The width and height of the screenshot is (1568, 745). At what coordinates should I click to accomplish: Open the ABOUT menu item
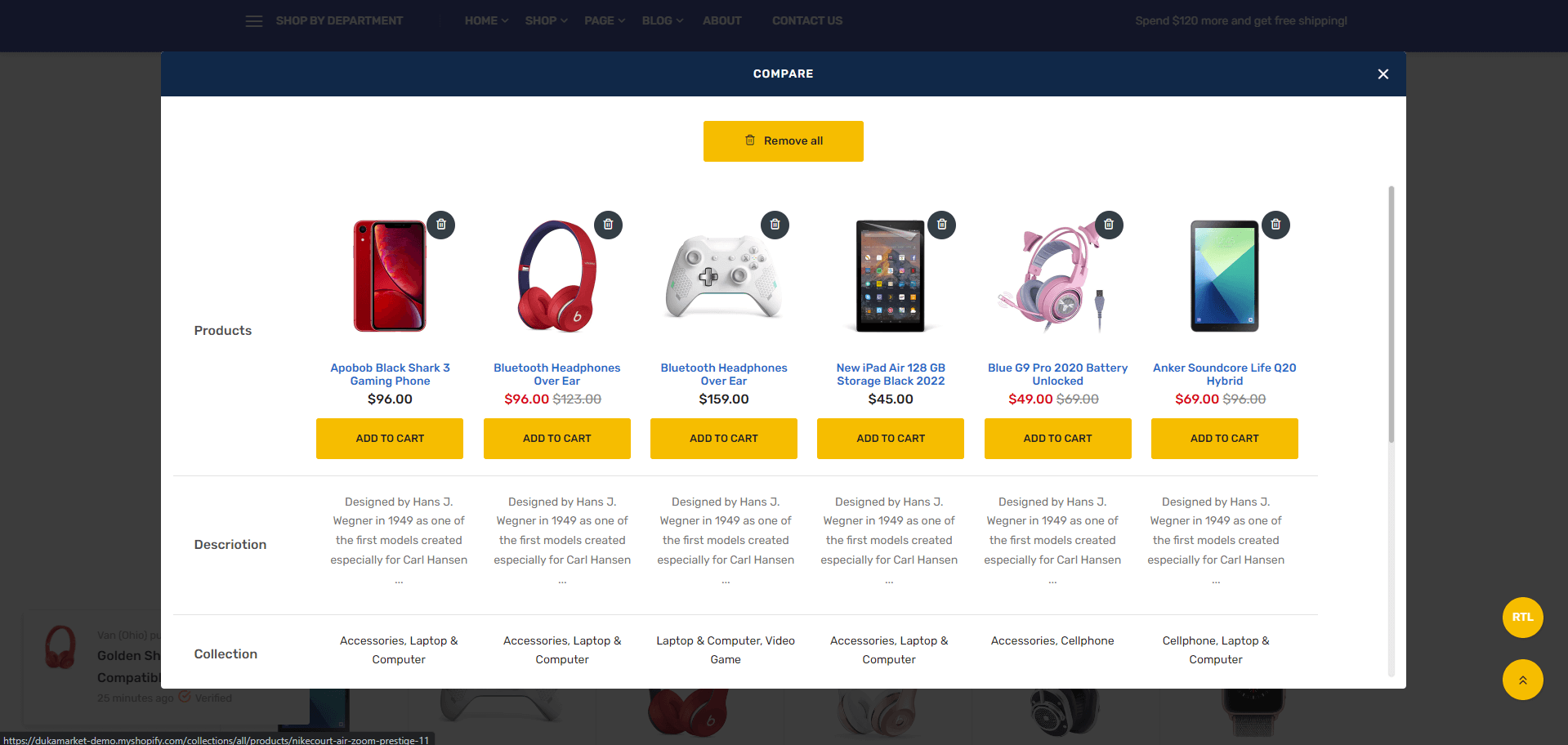pos(722,20)
